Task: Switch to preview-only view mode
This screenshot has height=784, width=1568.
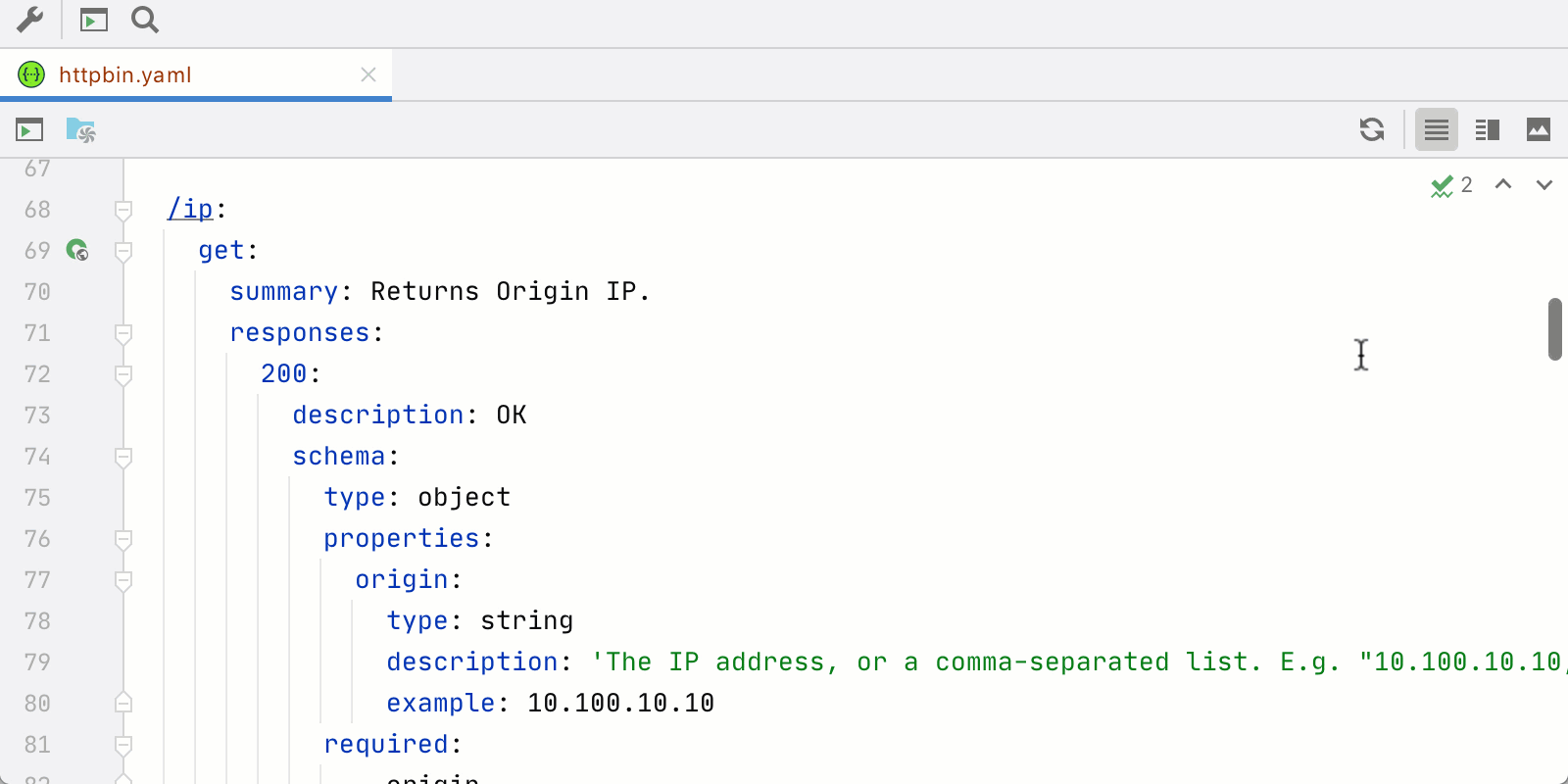Action: pos(1539,129)
